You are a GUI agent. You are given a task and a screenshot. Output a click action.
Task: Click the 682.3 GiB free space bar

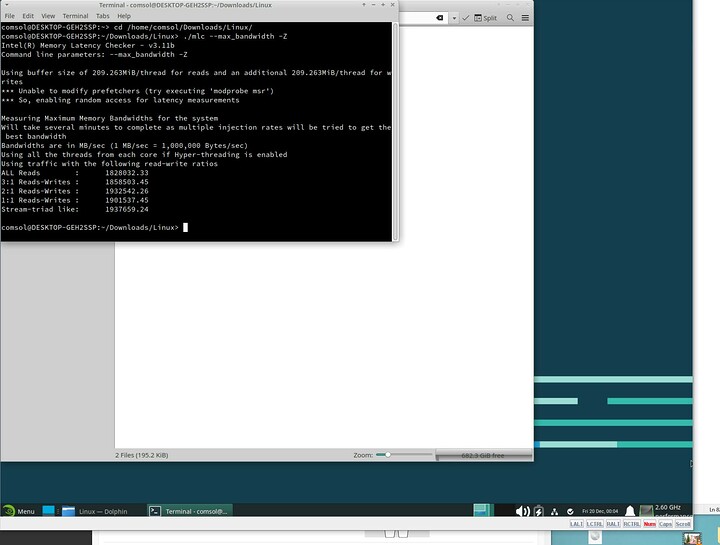click(x=484, y=455)
